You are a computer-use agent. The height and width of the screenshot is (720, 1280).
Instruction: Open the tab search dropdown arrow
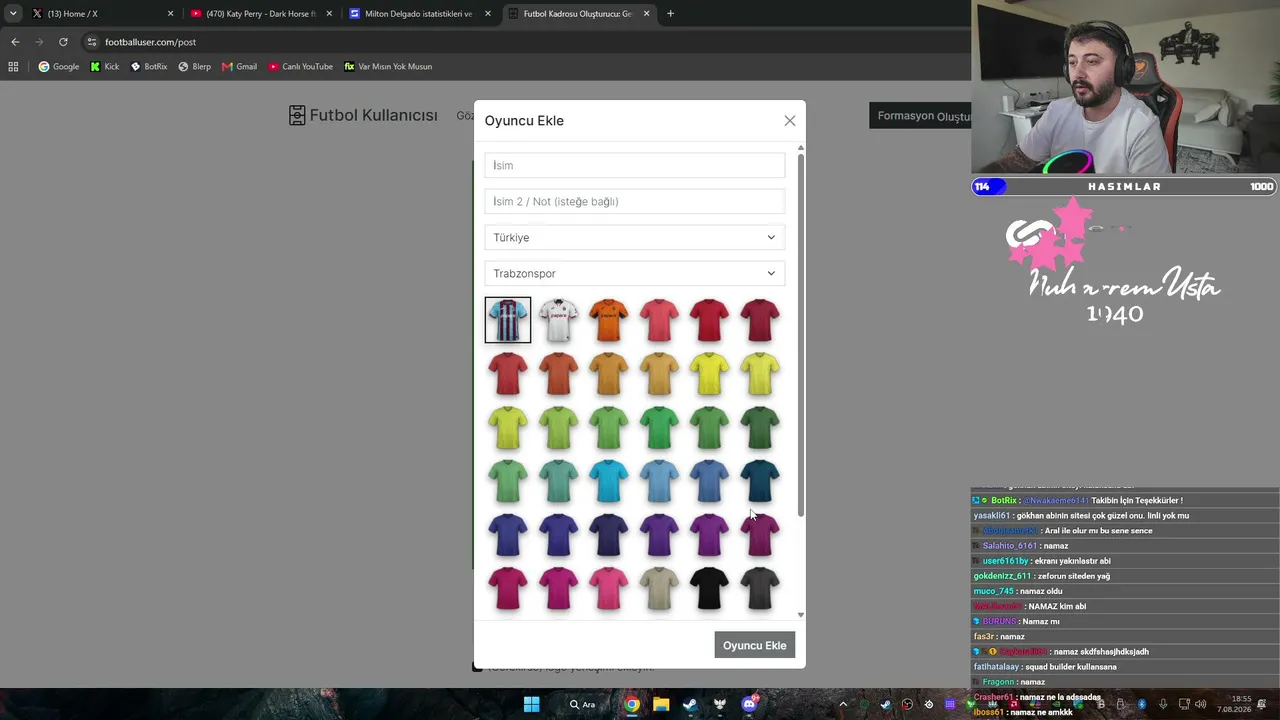(13, 14)
